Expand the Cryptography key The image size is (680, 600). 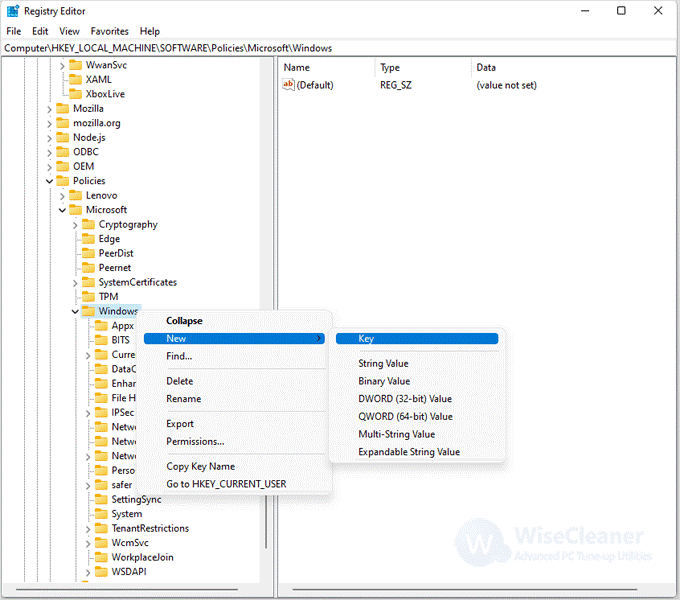(75, 225)
